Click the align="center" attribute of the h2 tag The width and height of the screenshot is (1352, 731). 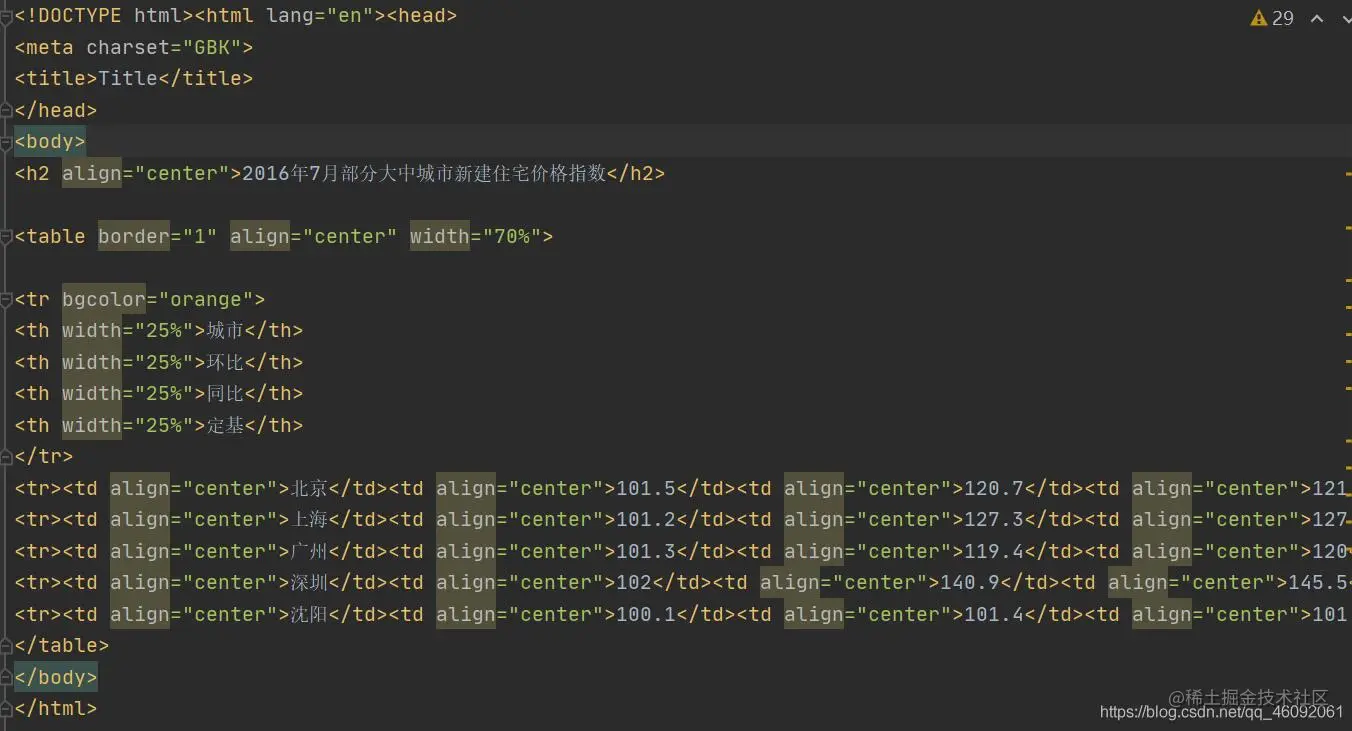[146, 173]
